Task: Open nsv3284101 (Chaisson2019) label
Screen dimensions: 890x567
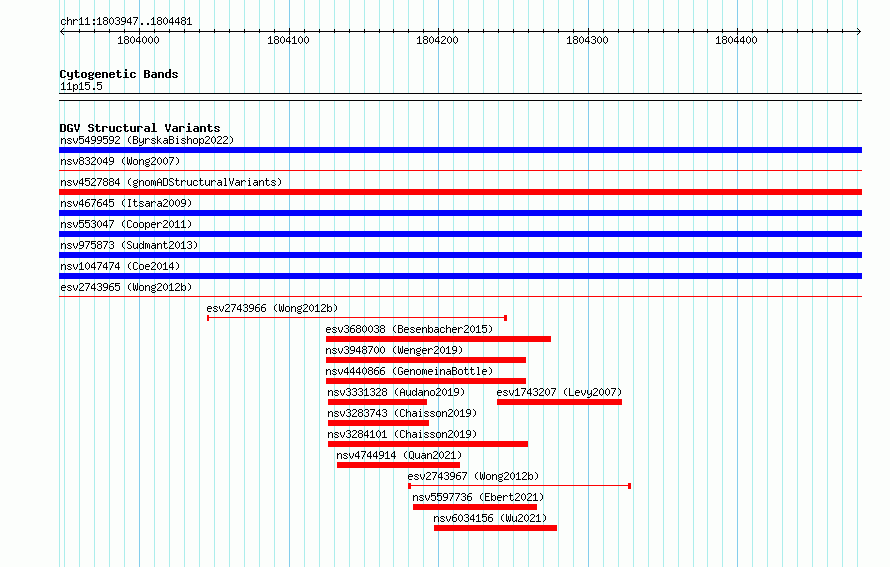Action: (x=402, y=434)
